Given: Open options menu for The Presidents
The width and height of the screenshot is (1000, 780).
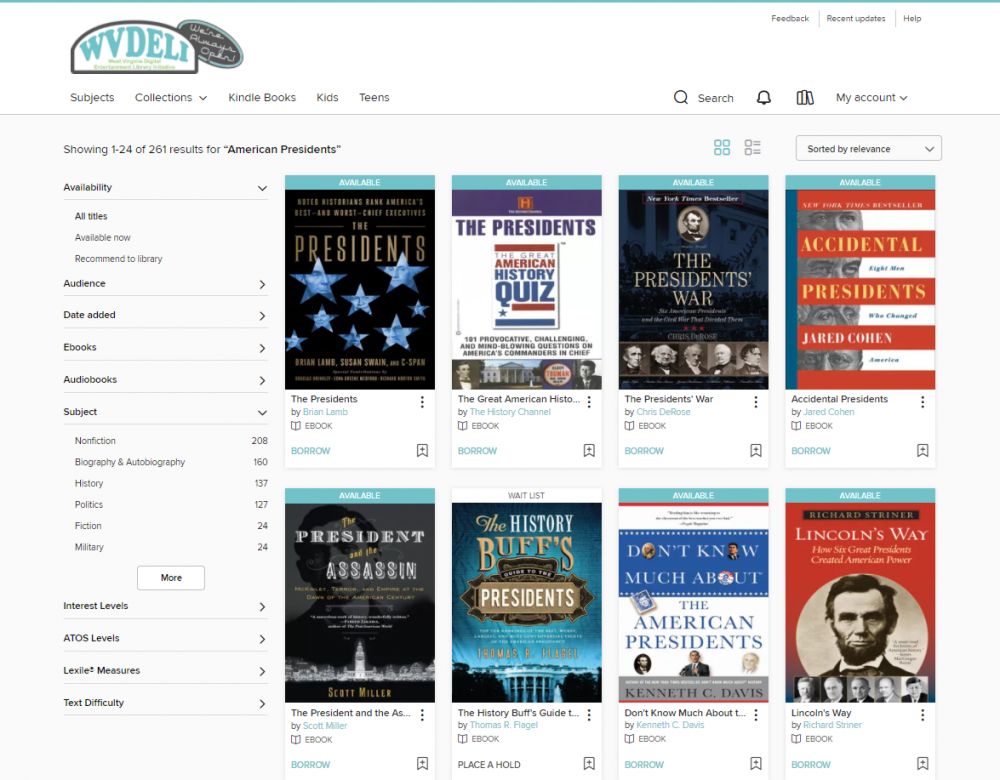Looking at the screenshot, I should tap(422, 402).
